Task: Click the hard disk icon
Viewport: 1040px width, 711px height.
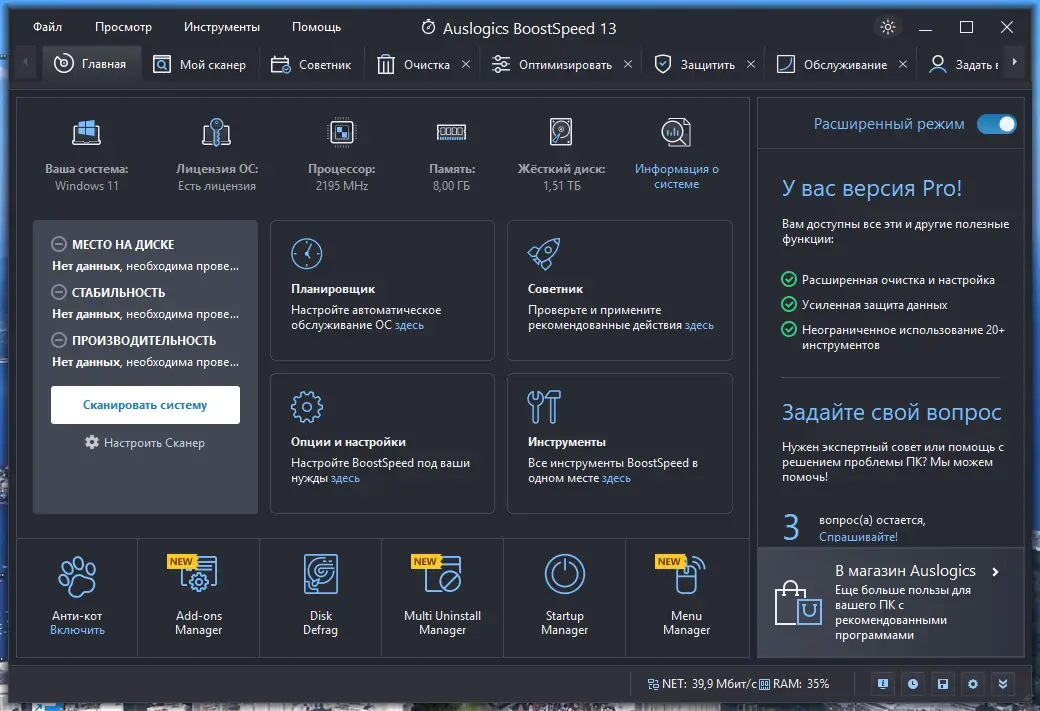Action: 561,132
